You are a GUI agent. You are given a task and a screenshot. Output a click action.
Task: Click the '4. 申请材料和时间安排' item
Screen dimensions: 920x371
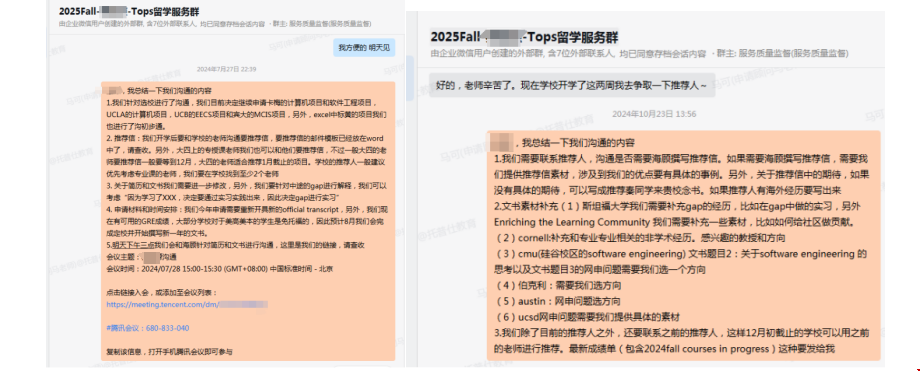click(246, 221)
